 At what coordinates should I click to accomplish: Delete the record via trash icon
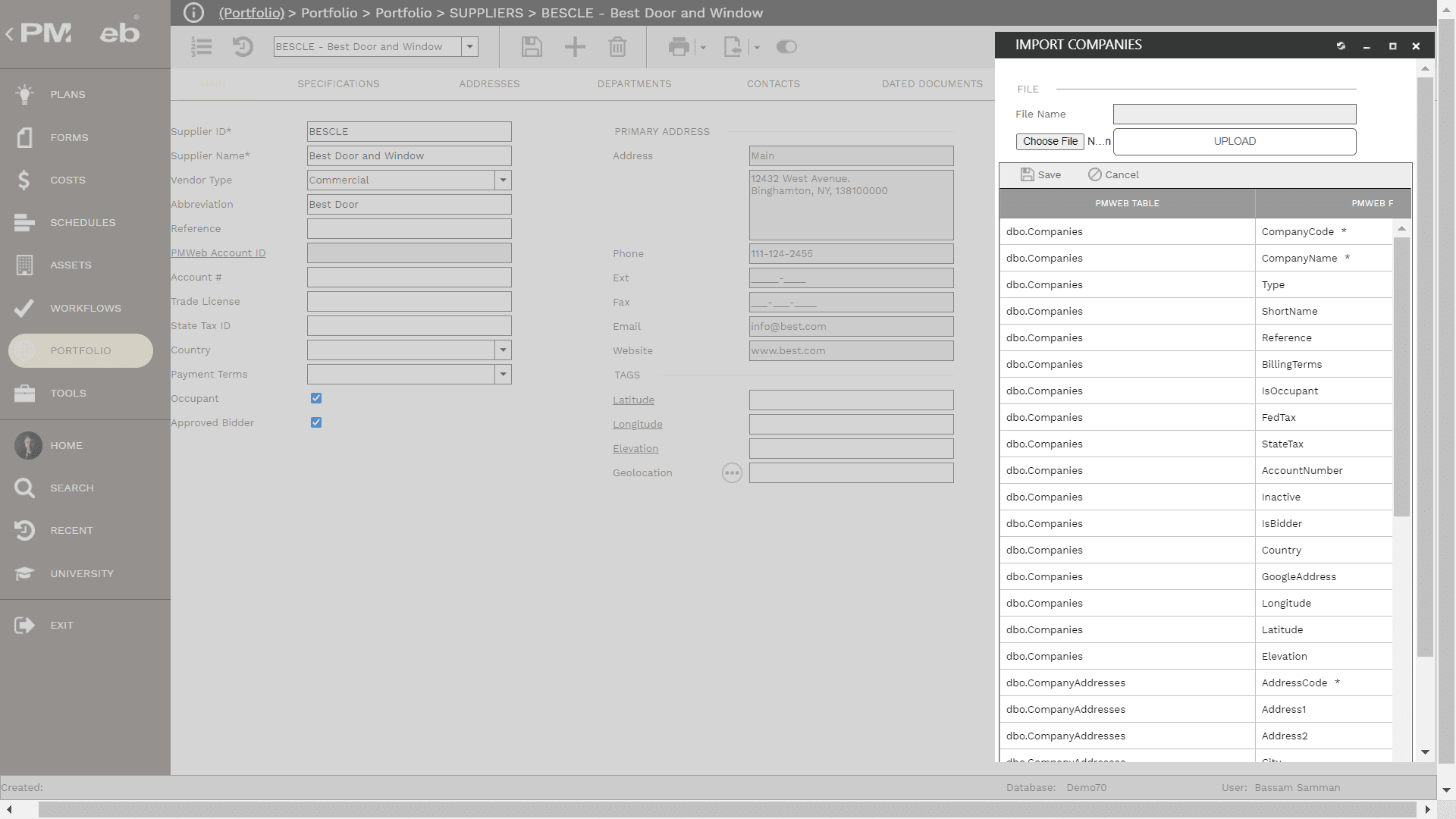617,46
